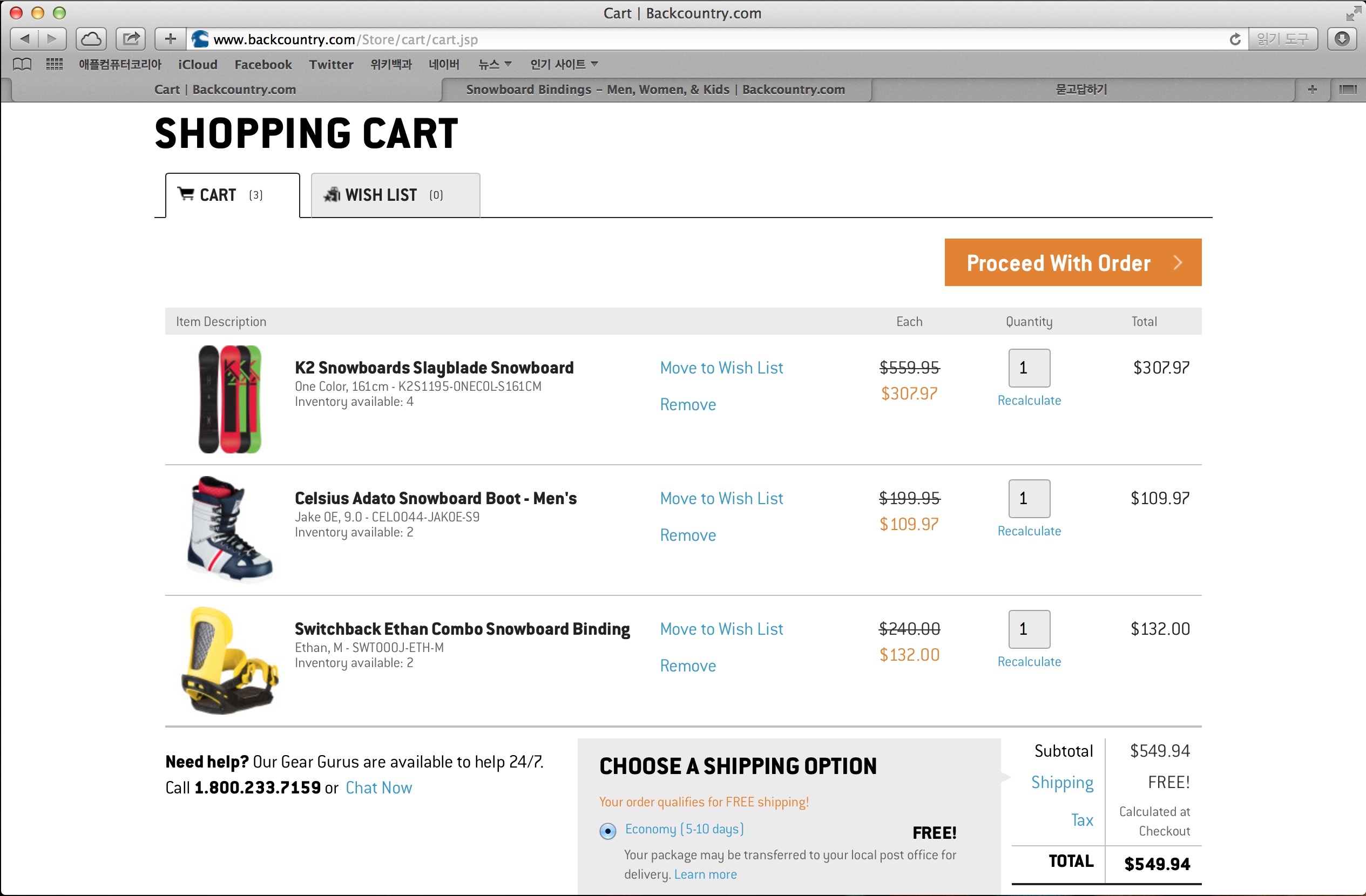The image size is (1366, 896).
Task: Switch to Snowboard Bindings browser tab
Action: pos(655,90)
